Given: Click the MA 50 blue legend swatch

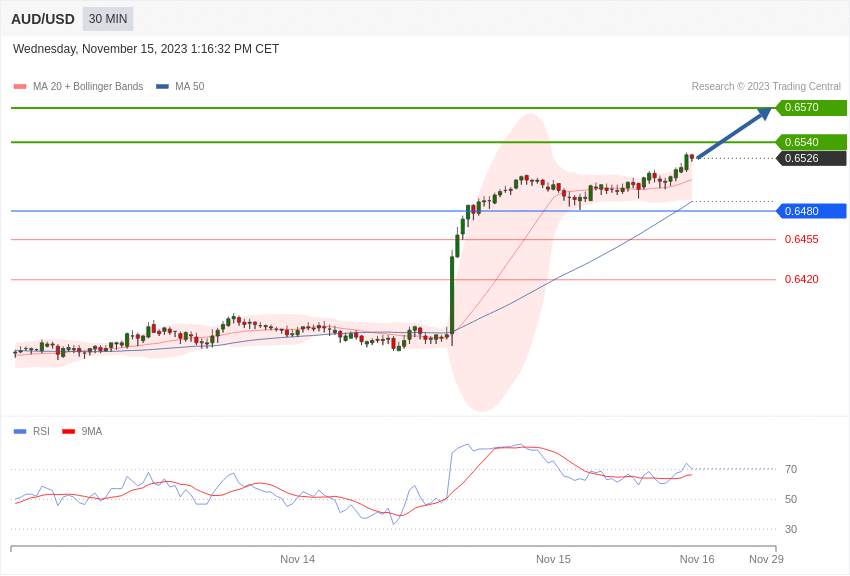Looking at the screenshot, I should (162, 86).
